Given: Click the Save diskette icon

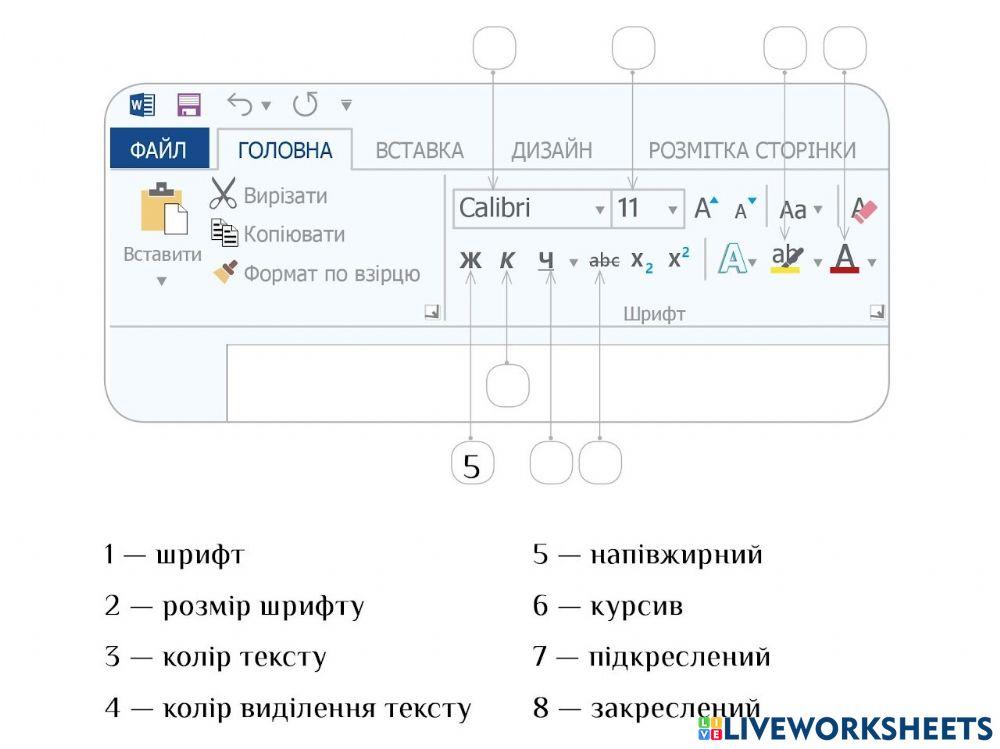Looking at the screenshot, I should 189,103.
